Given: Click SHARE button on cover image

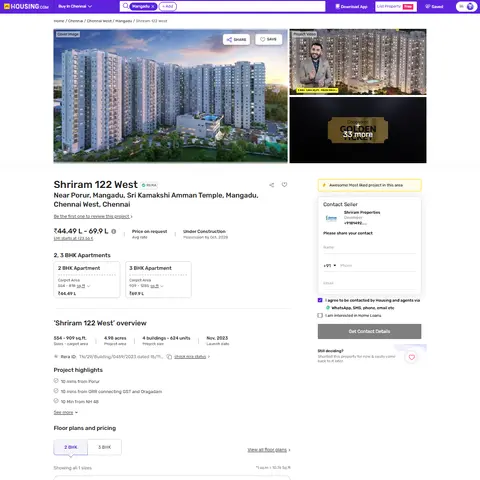Looking at the screenshot, I should click(x=236, y=39).
